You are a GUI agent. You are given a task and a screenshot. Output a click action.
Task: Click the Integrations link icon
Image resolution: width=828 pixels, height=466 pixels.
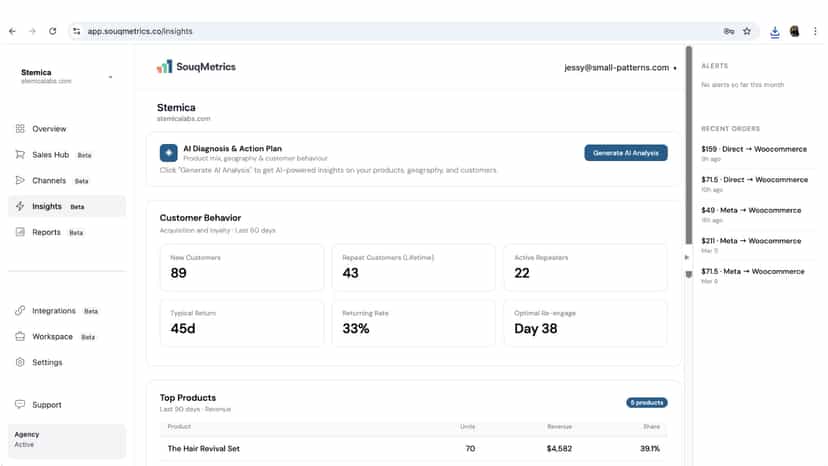tap(20, 310)
